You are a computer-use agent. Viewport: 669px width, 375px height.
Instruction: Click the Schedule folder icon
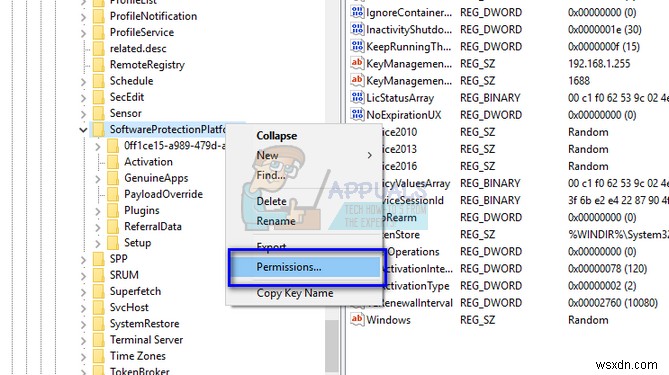click(x=99, y=81)
